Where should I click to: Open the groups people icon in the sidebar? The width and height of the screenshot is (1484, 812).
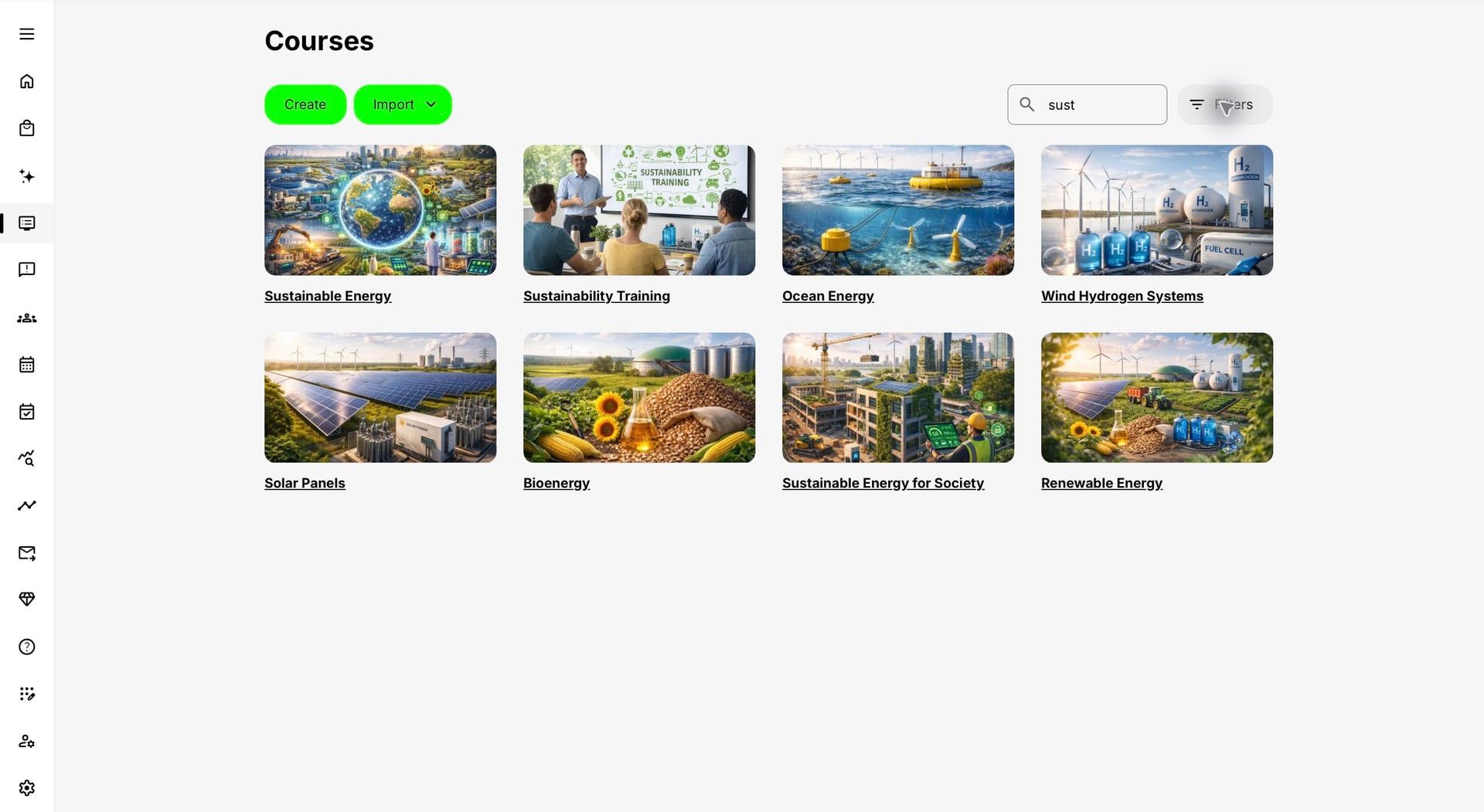point(27,318)
